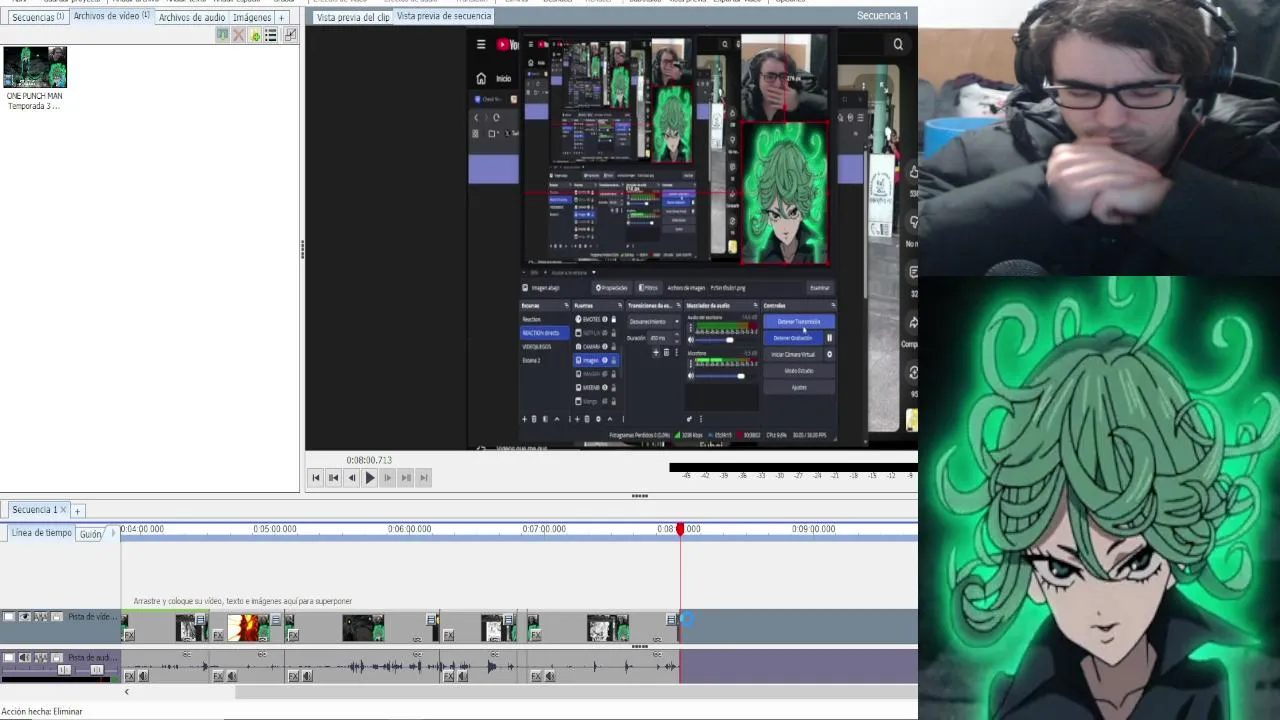Mute speaker icon on the last audio clip
Screen dimensions: 1280x720
550,677
